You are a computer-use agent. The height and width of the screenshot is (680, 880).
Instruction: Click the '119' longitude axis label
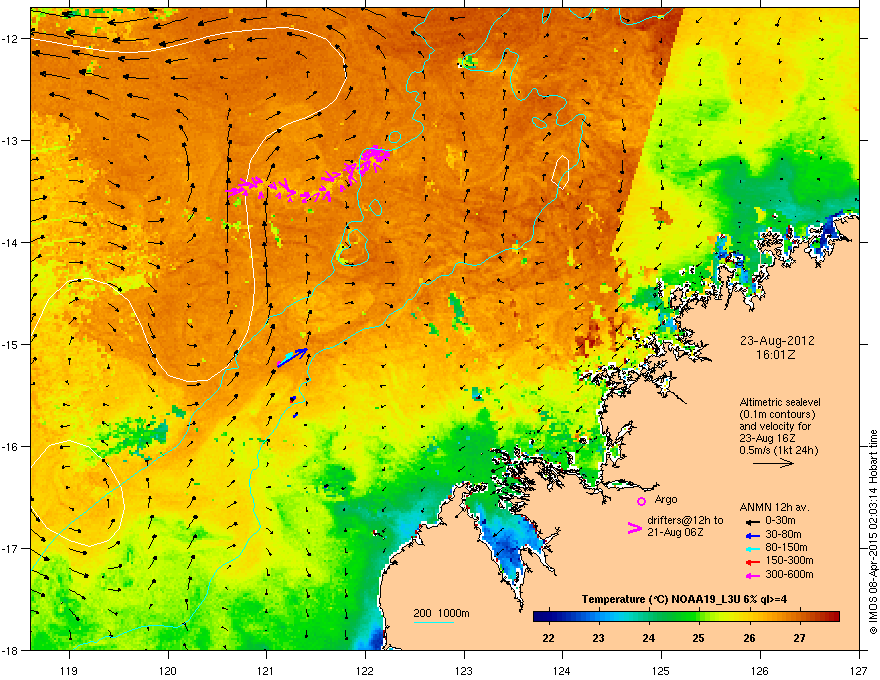(x=69, y=670)
